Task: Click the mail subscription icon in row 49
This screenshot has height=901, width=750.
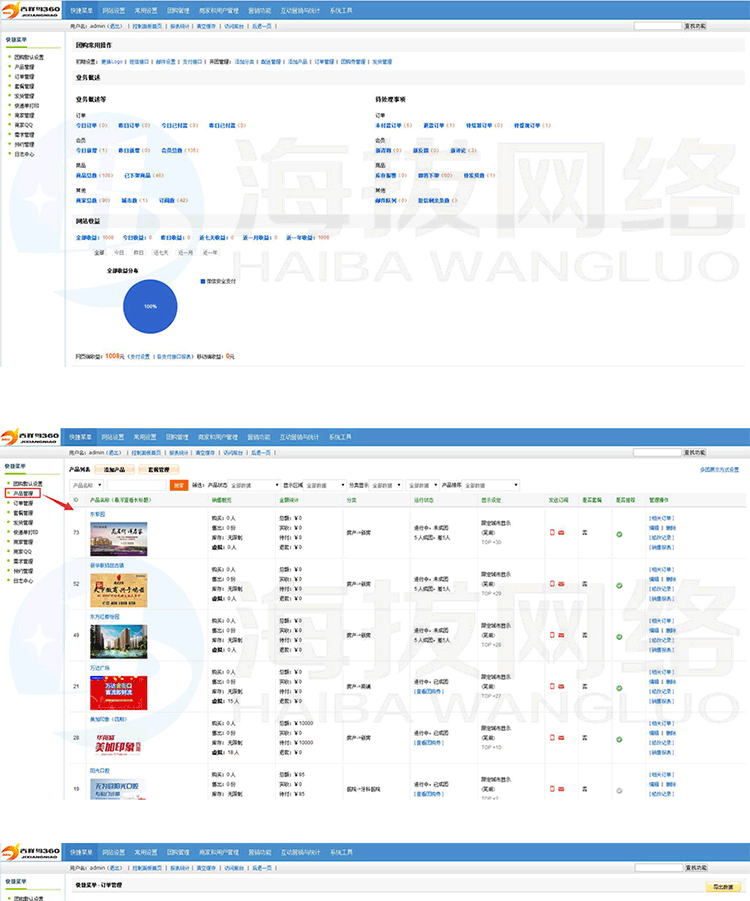Action: (561, 634)
